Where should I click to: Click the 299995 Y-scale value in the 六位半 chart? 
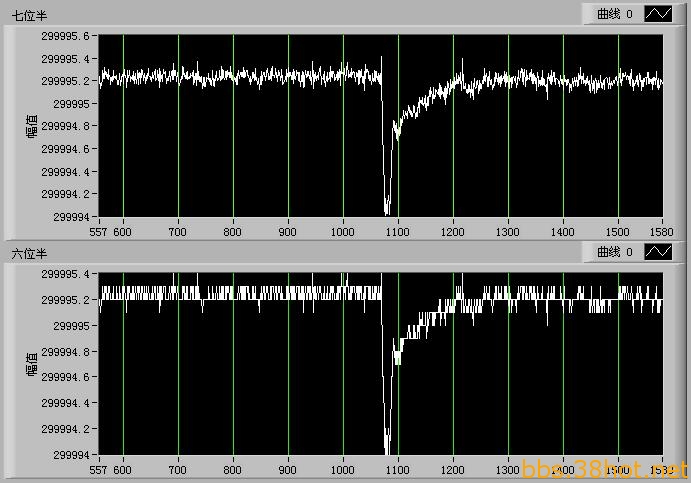[x=71, y=326]
